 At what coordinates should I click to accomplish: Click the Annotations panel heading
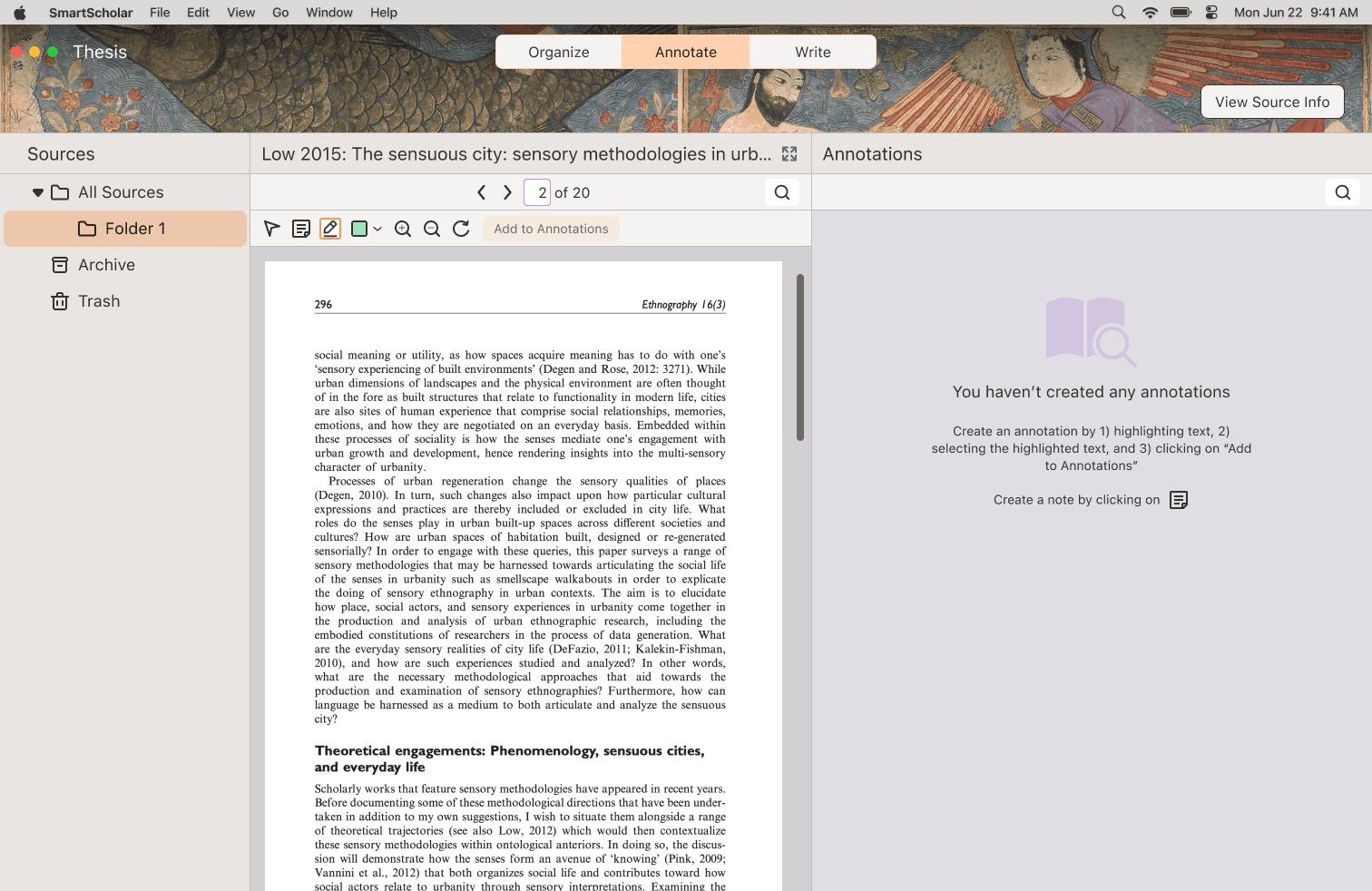(x=872, y=154)
